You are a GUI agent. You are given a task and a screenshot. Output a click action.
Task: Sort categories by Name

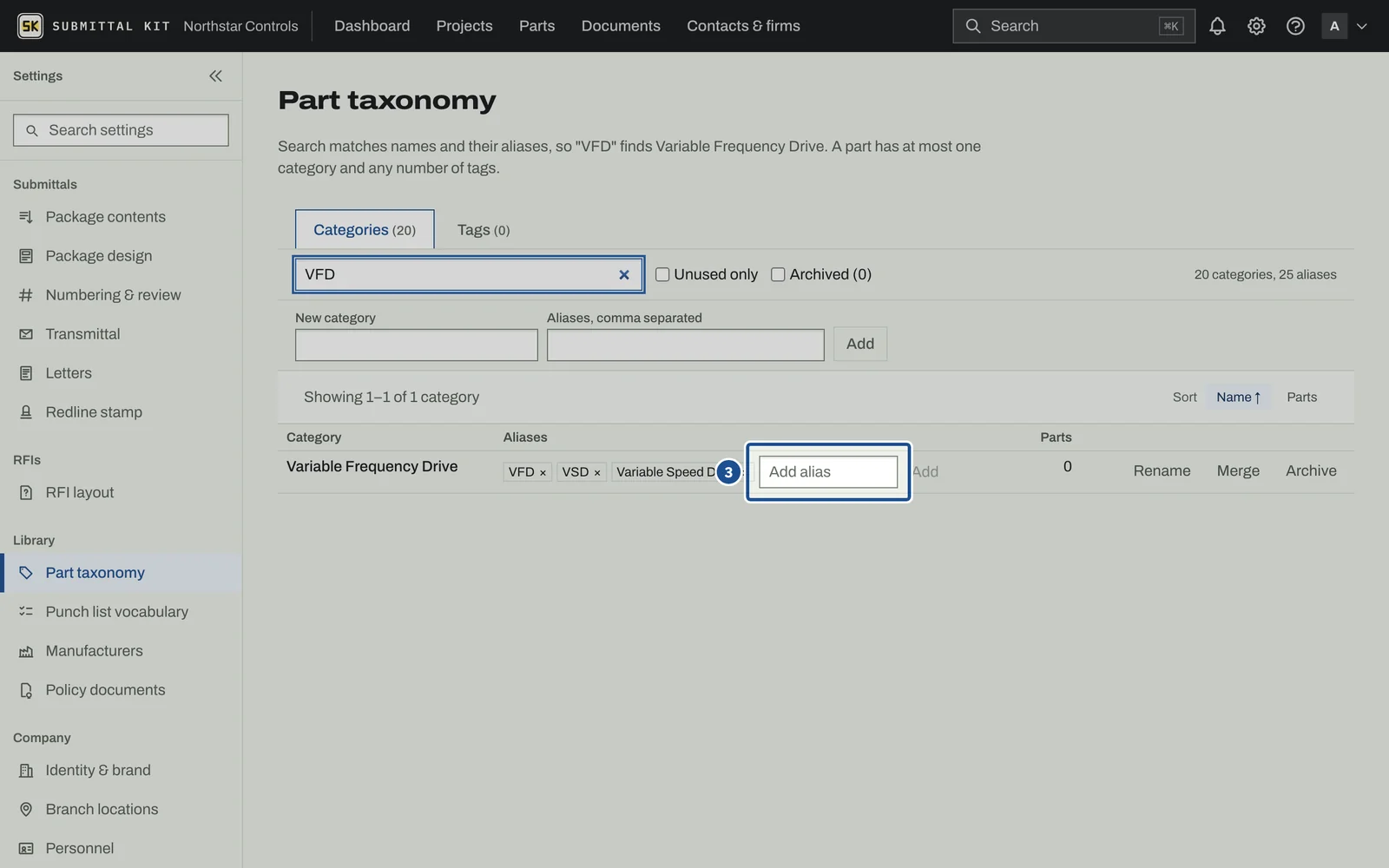[x=1238, y=398]
